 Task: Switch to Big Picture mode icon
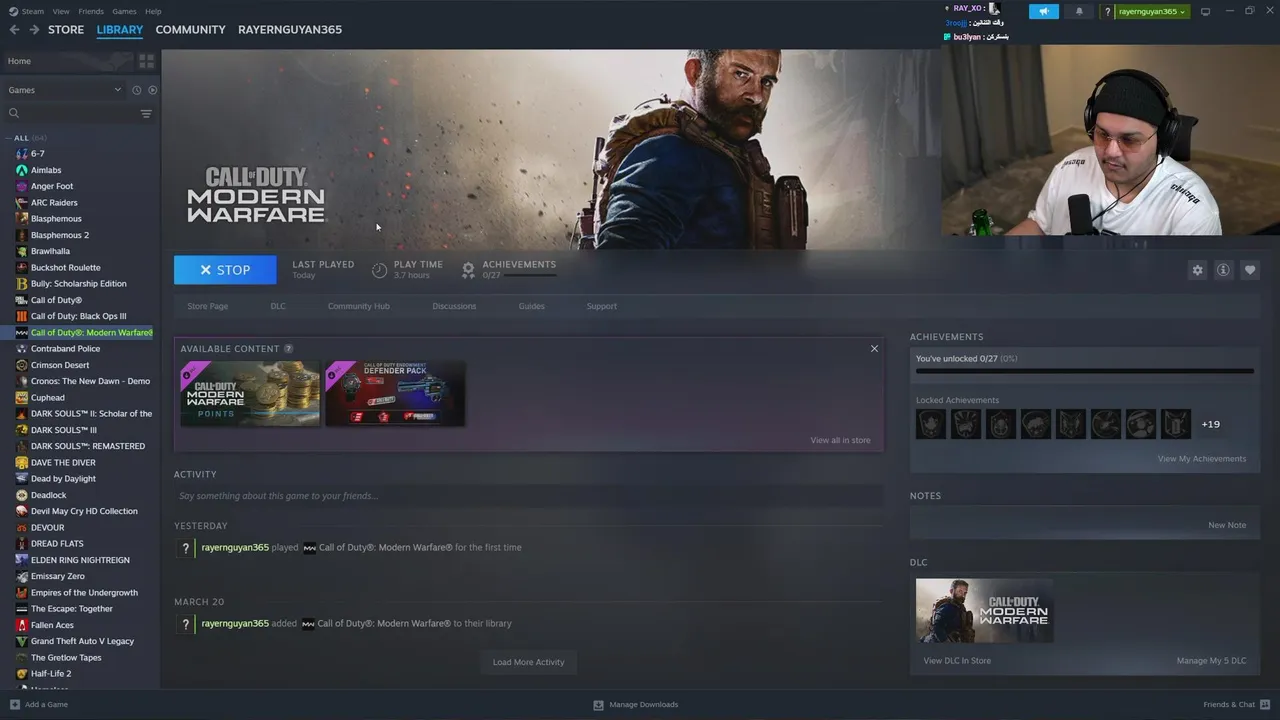1205,12
